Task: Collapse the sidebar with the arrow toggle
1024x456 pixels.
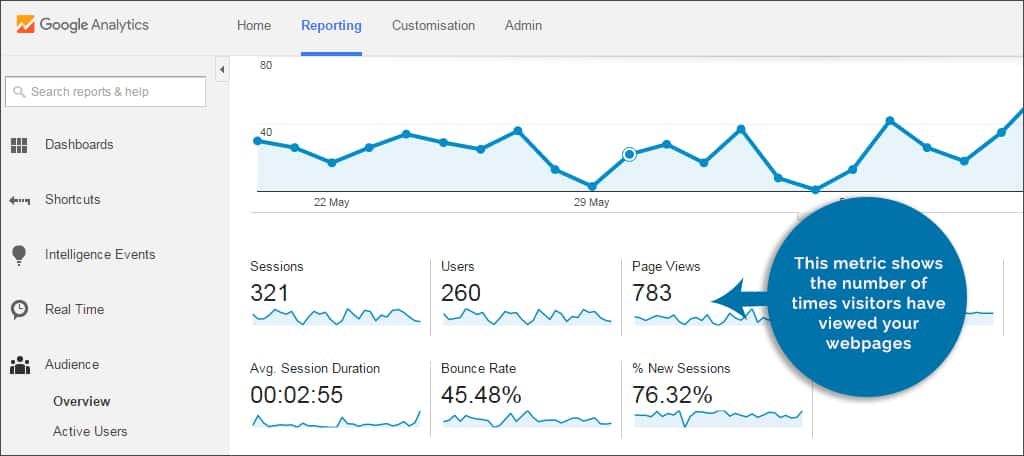Action: pyautogui.click(x=221, y=69)
